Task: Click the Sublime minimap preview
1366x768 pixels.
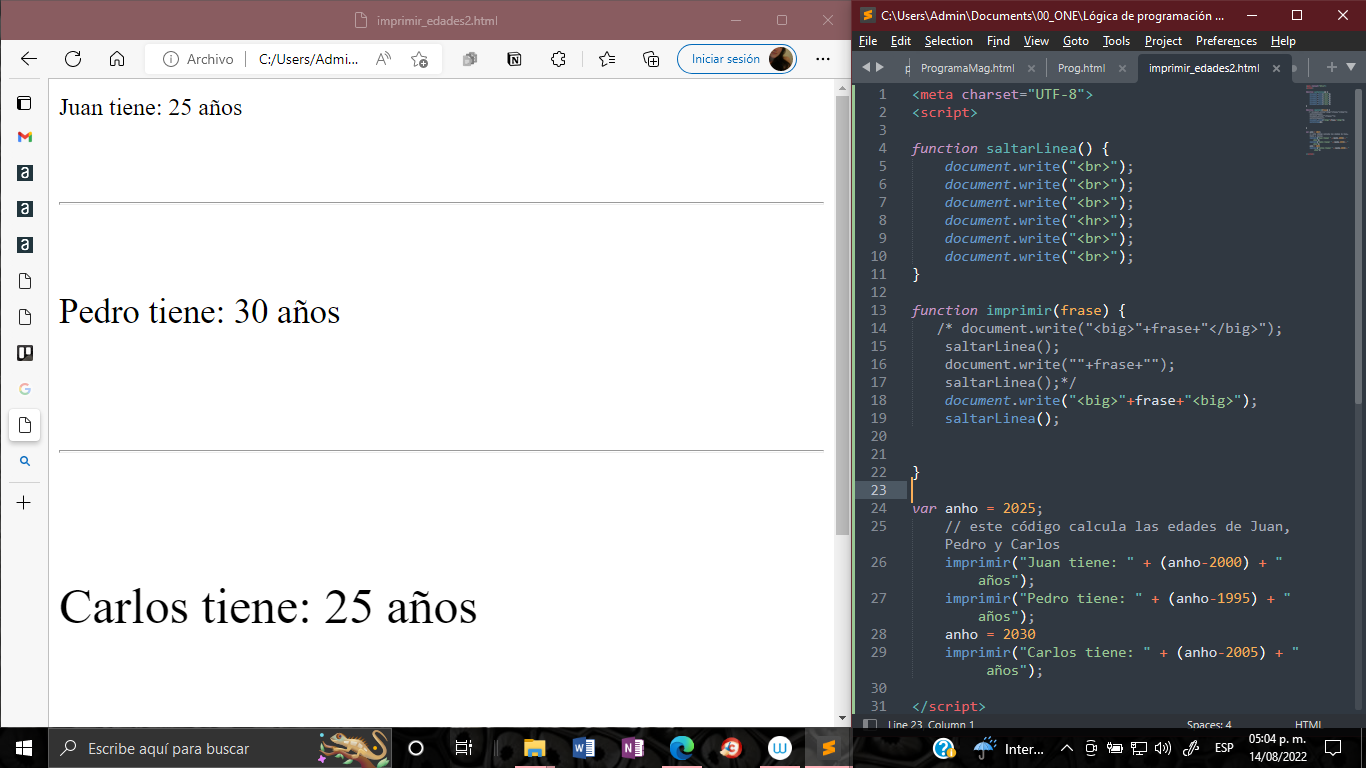Action: pos(1326,120)
